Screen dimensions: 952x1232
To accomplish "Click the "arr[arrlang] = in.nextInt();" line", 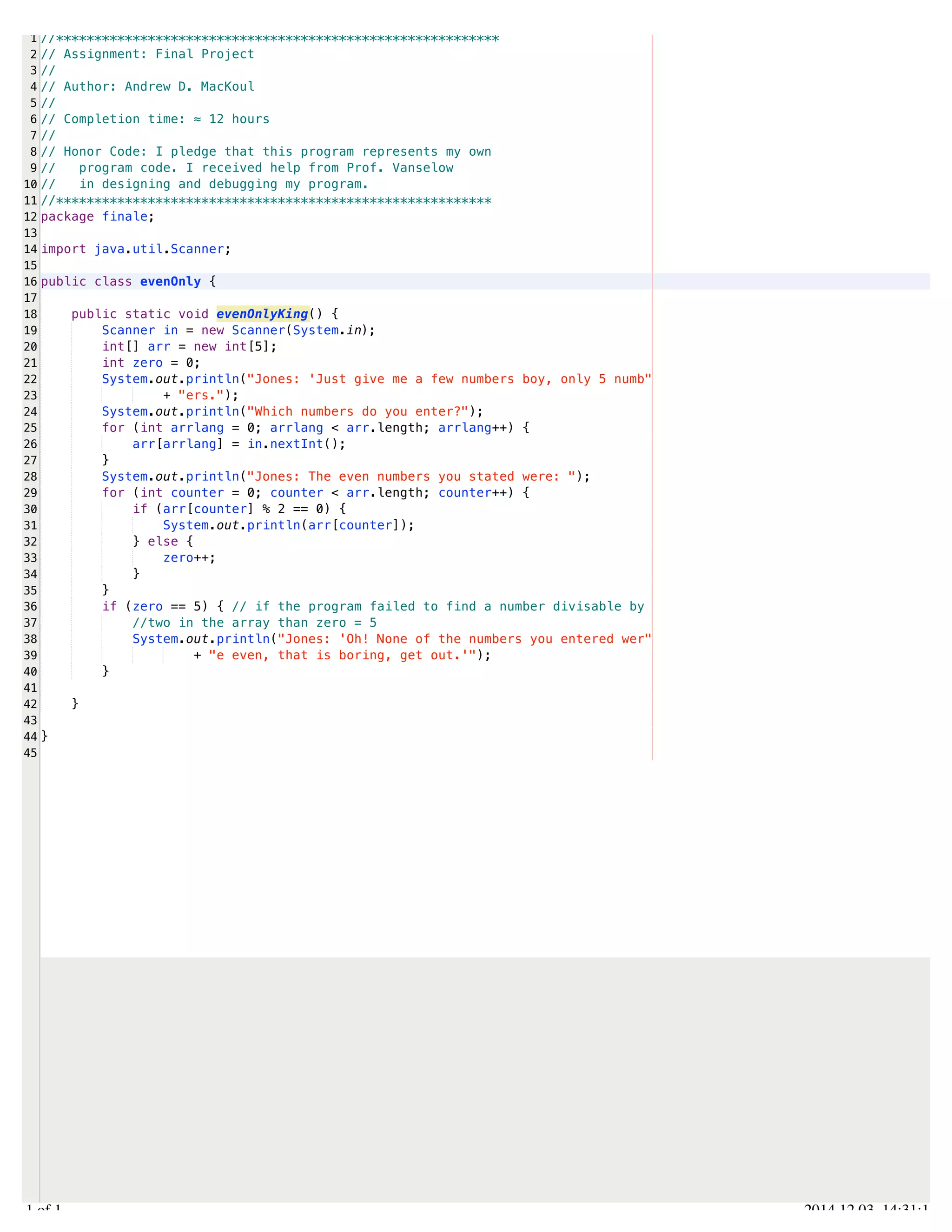I will [239, 444].
